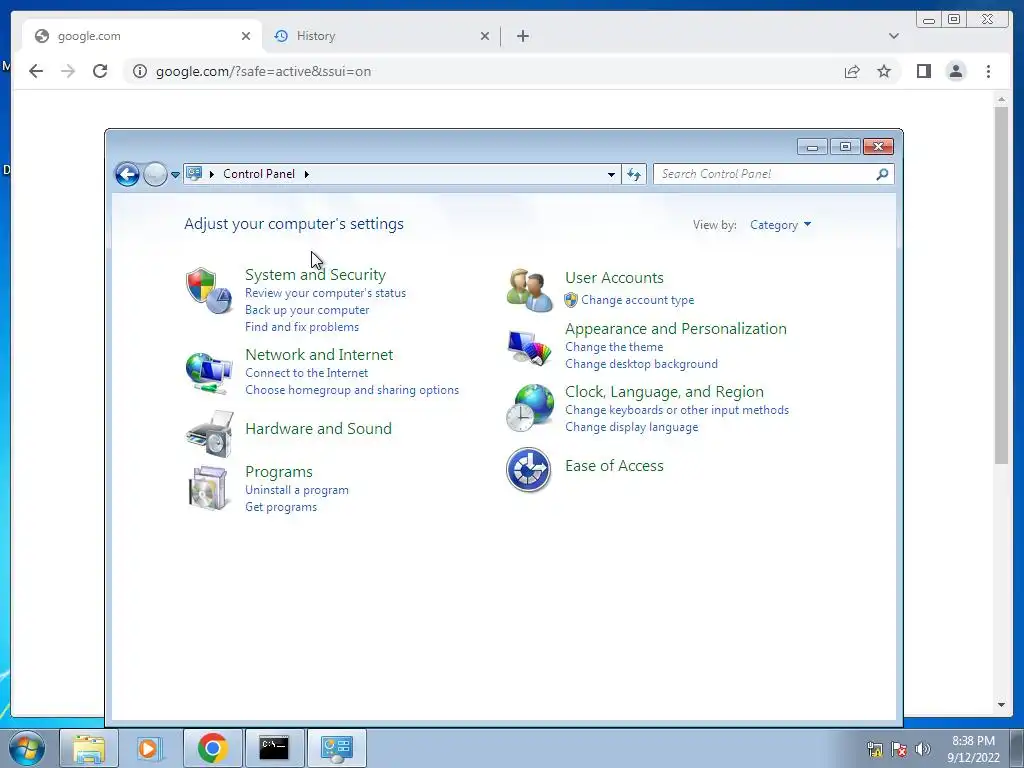Click Chrome page vertical scrollbar thumb
This screenshot has width=1024, height=768.
[x=1001, y=285]
